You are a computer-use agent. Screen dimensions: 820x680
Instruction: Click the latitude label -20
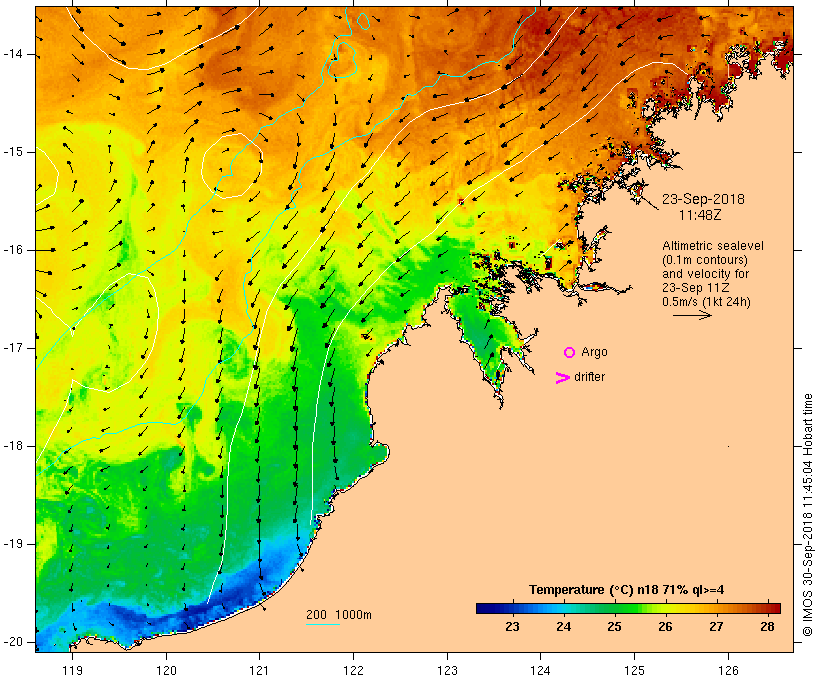[13, 642]
